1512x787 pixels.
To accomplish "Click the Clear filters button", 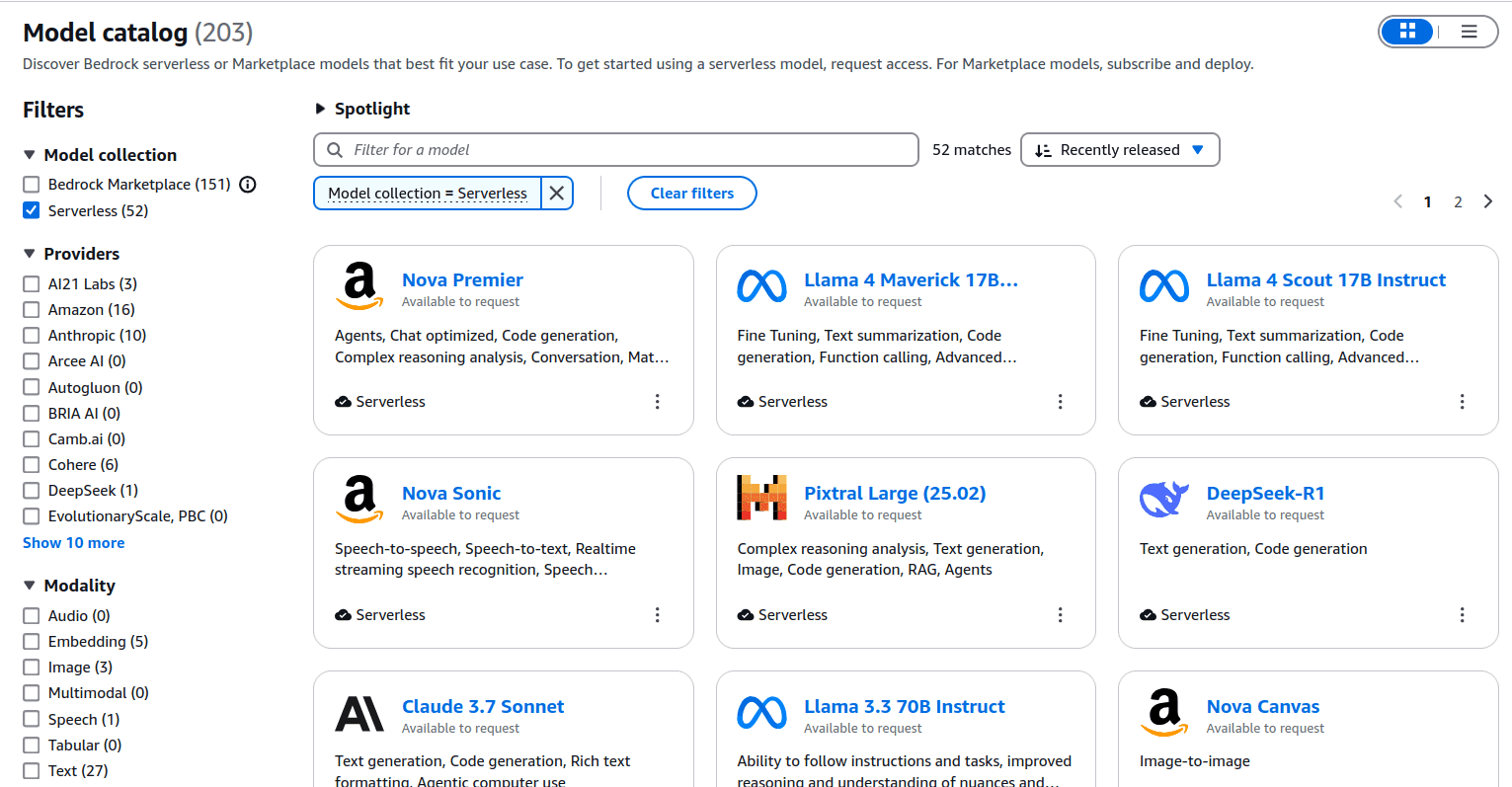I will 692,194.
